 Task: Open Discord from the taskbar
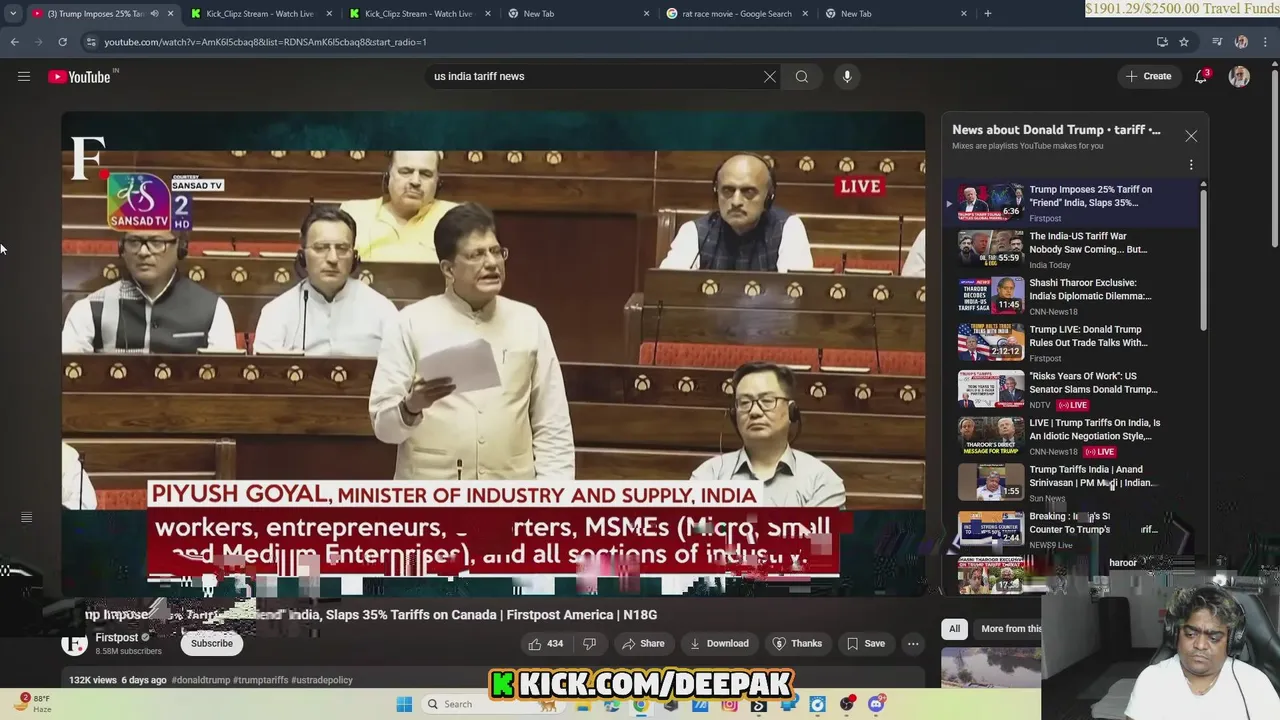pyautogui.click(x=876, y=704)
